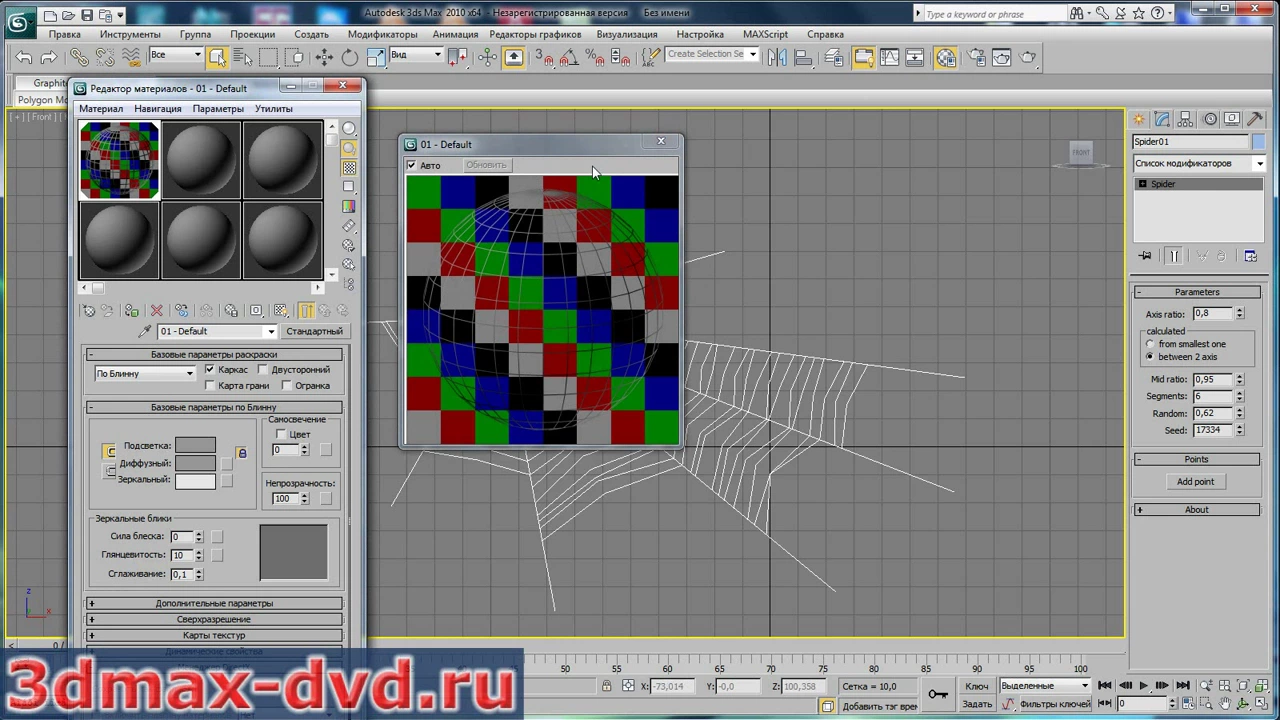The height and width of the screenshot is (720, 1280).
Task: Select 'between 2 axis' radio button
Action: (1150, 357)
